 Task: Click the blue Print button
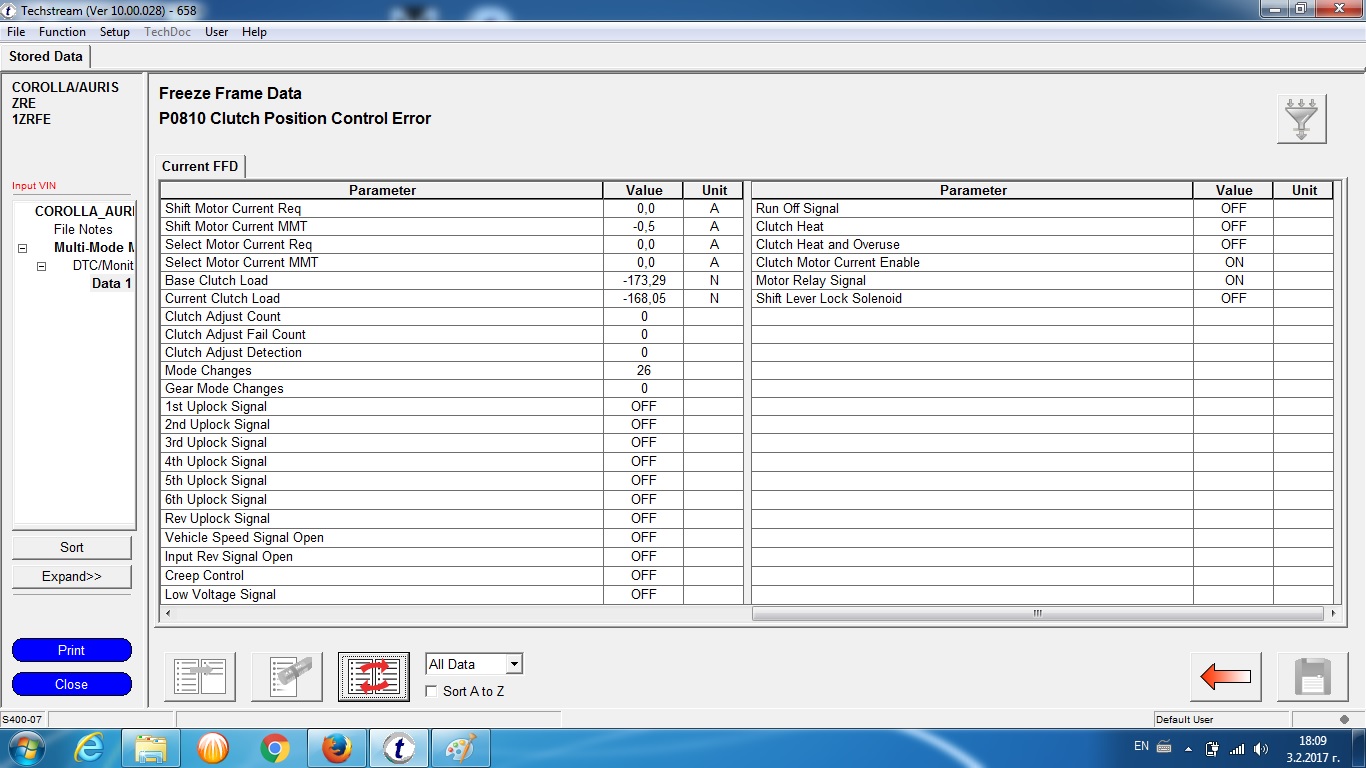point(72,650)
